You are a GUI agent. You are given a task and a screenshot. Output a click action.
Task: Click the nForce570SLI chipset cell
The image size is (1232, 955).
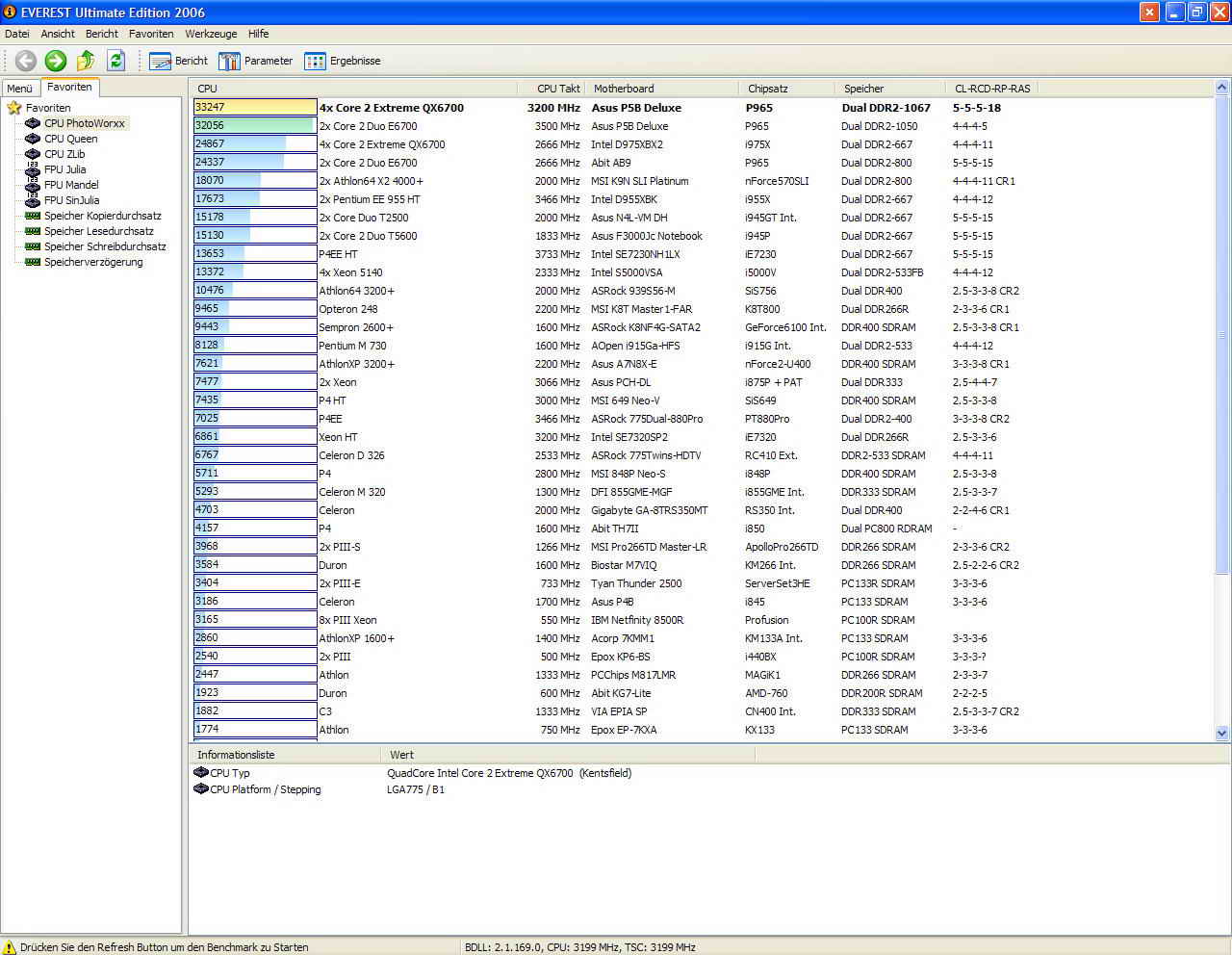tap(777, 181)
